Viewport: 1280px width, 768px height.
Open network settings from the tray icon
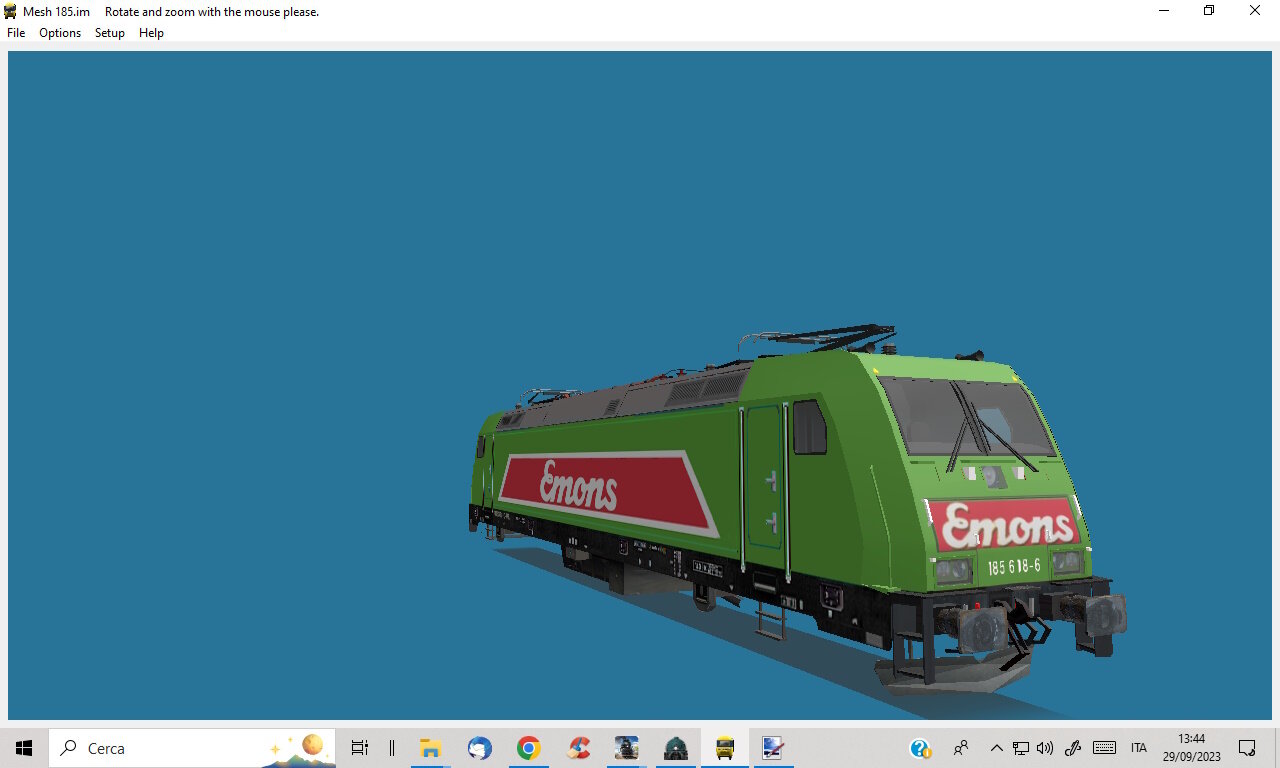point(1021,748)
